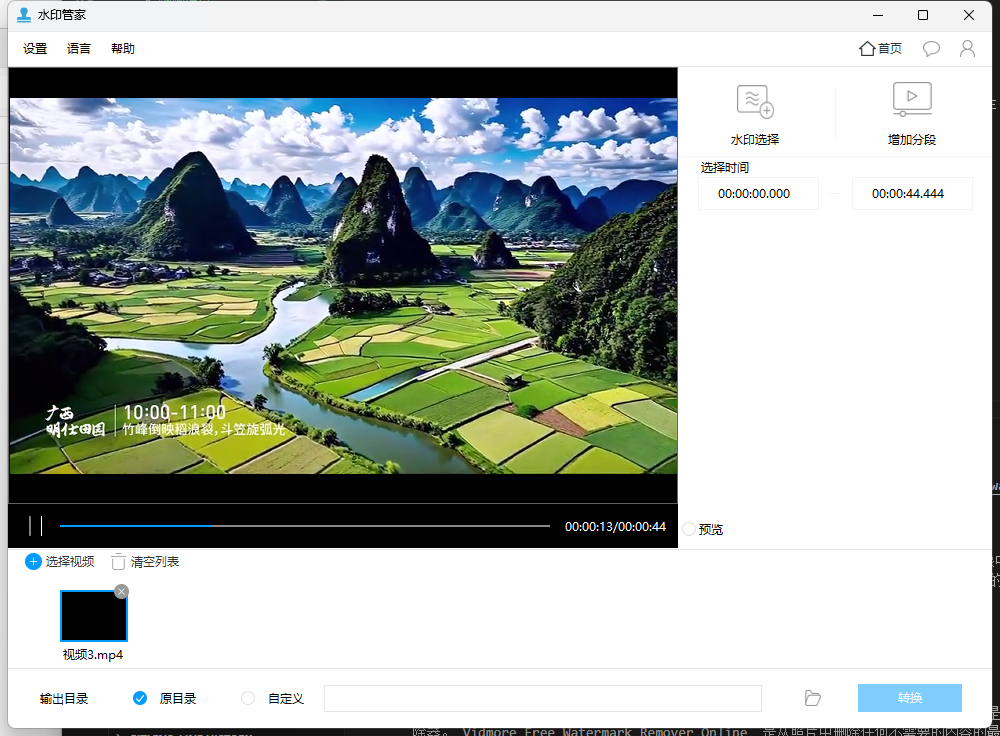The width and height of the screenshot is (1000, 736).
Task: Click the 水印管家 app logo icon
Action: click(24, 15)
